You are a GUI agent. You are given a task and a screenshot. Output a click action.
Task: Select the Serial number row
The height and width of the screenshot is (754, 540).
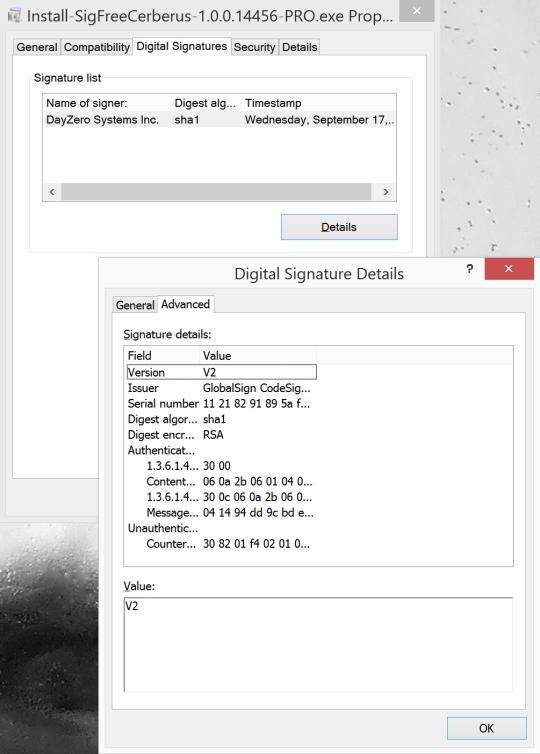pos(222,403)
